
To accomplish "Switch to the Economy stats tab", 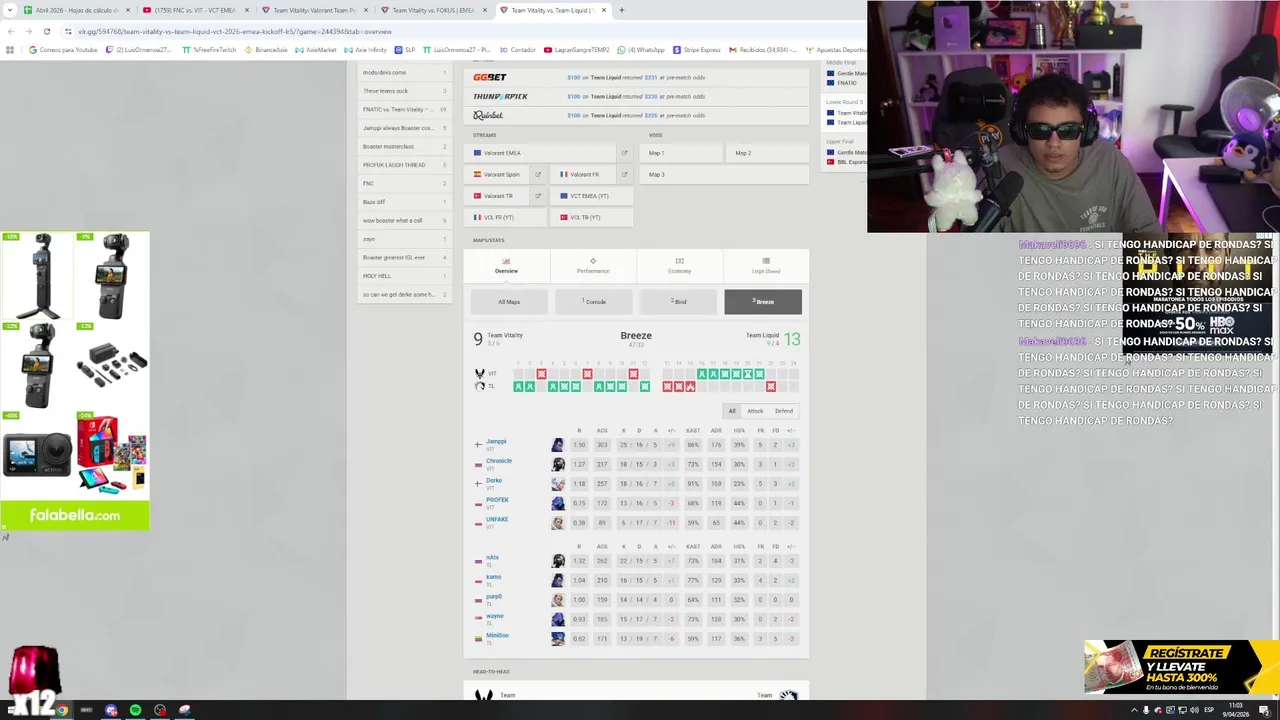I will pyautogui.click(x=679, y=265).
